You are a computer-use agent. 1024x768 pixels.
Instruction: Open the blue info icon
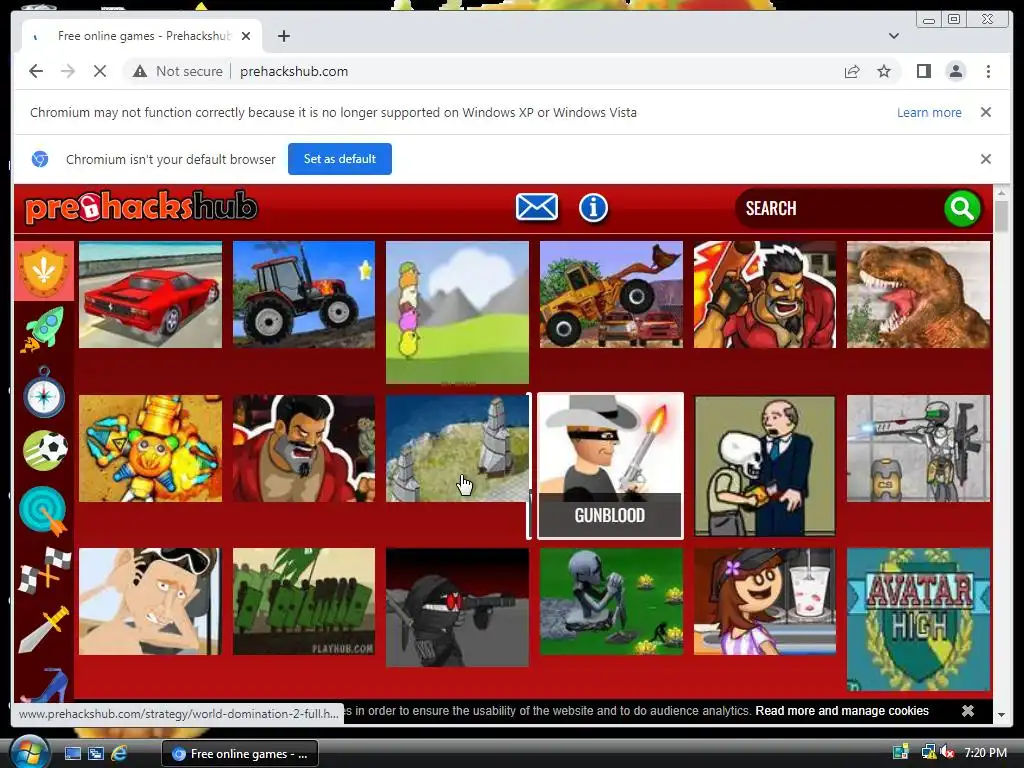pyautogui.click(x=593, y=208)
